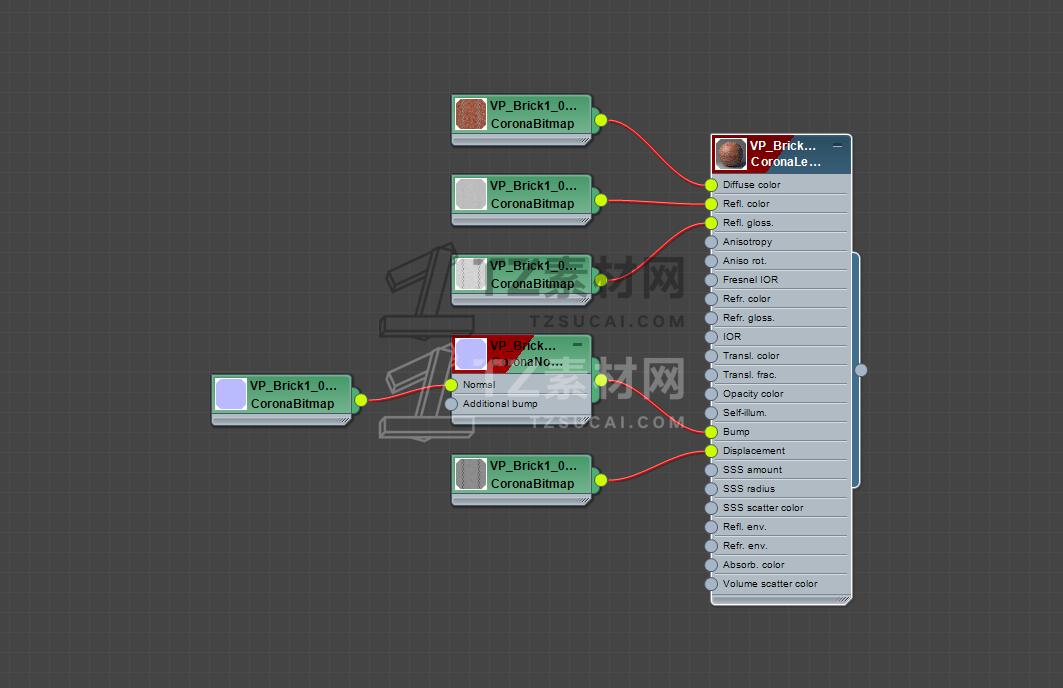The image size is (1063, 688).
Task: Click the SSS scatter color input socket
Action: 711,508
